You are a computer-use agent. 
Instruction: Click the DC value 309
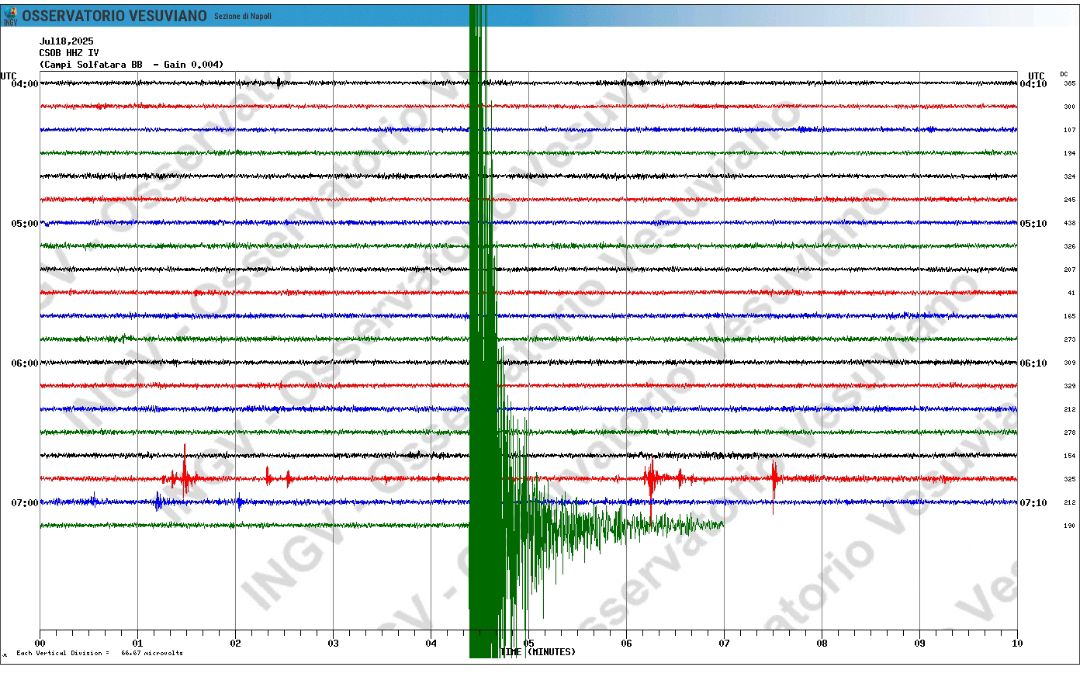1069,363
